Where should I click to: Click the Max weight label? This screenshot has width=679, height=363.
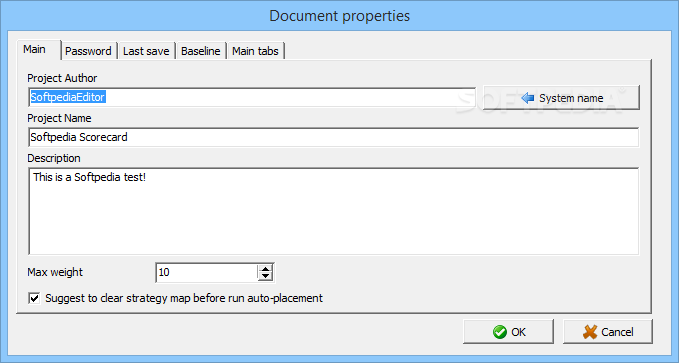coord(55,272)
